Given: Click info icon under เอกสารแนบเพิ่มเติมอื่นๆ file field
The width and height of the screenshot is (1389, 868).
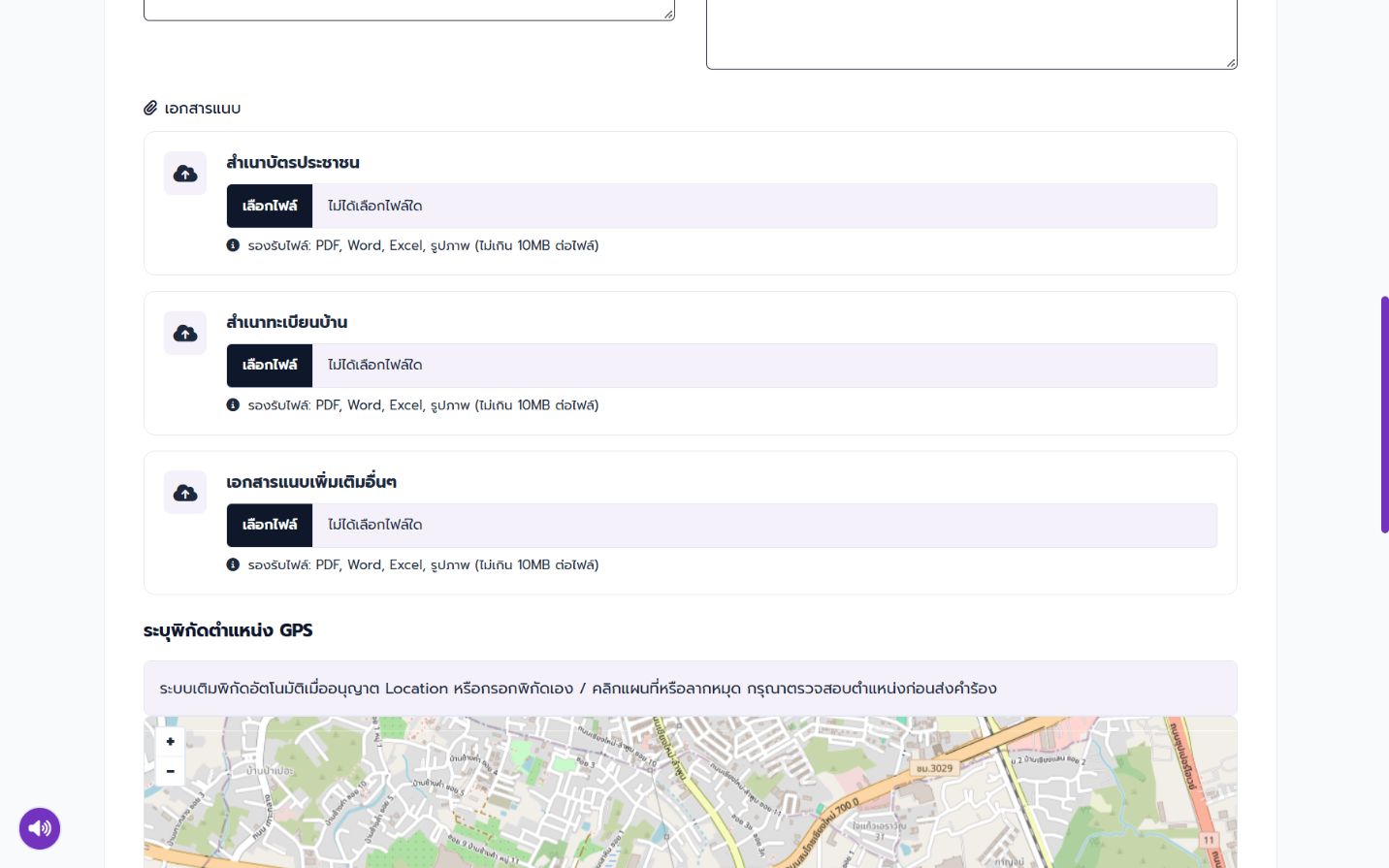Looking at the screenshot, I should click(x=233, y=564).
